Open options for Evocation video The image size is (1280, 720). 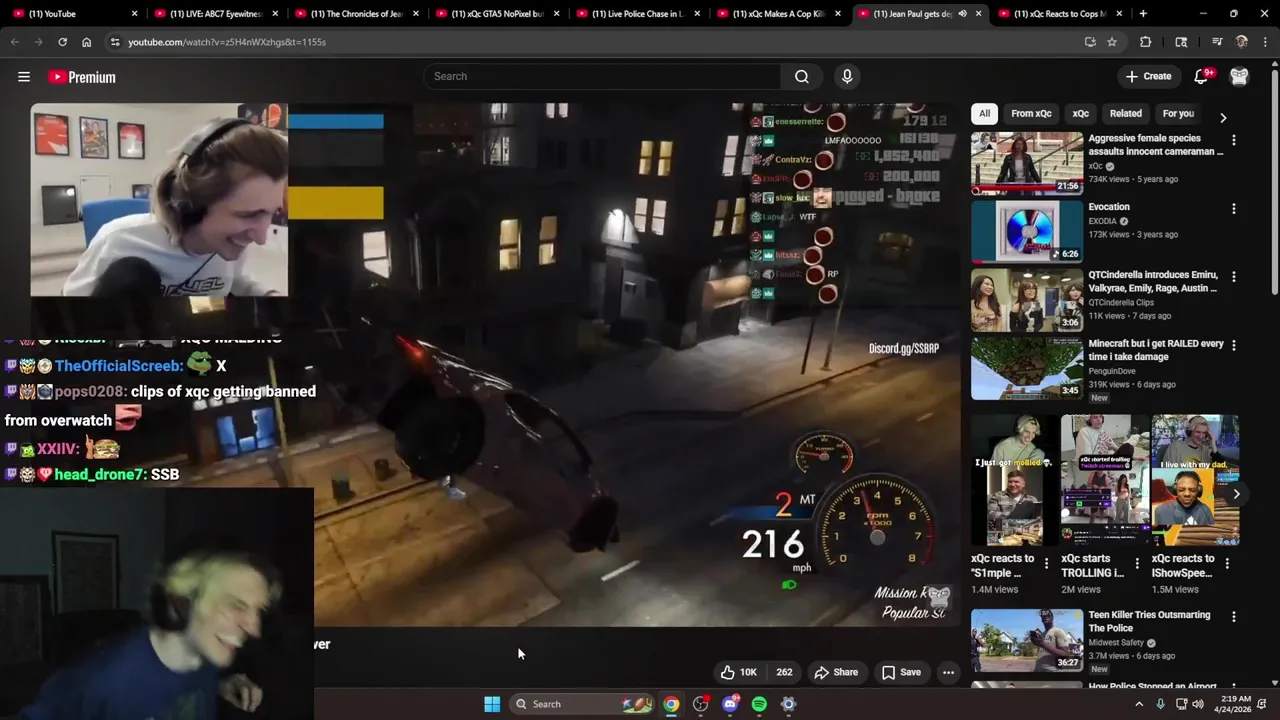[1233, 209]
